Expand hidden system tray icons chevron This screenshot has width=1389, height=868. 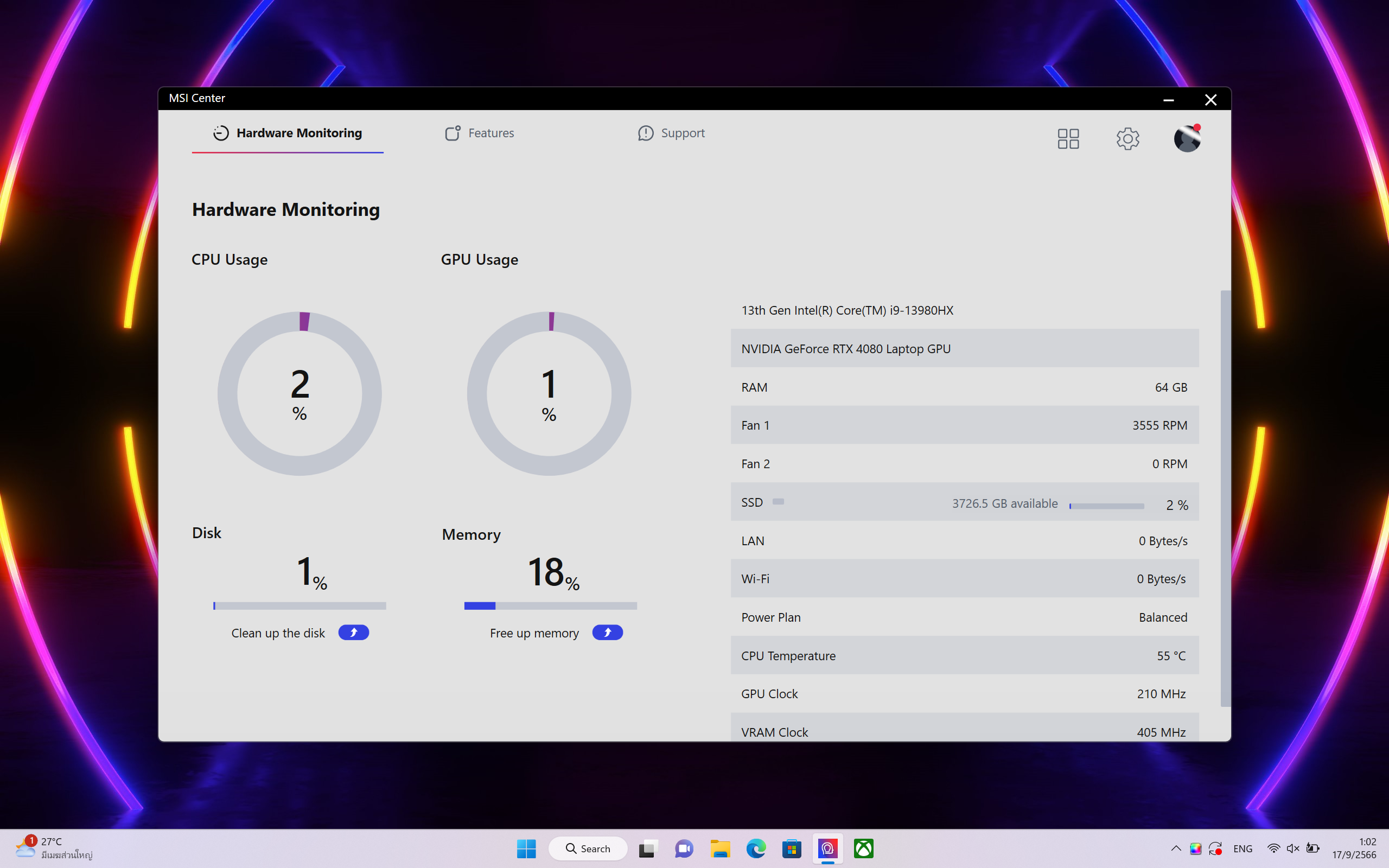pyautogui.click(x=1175, y=848)
